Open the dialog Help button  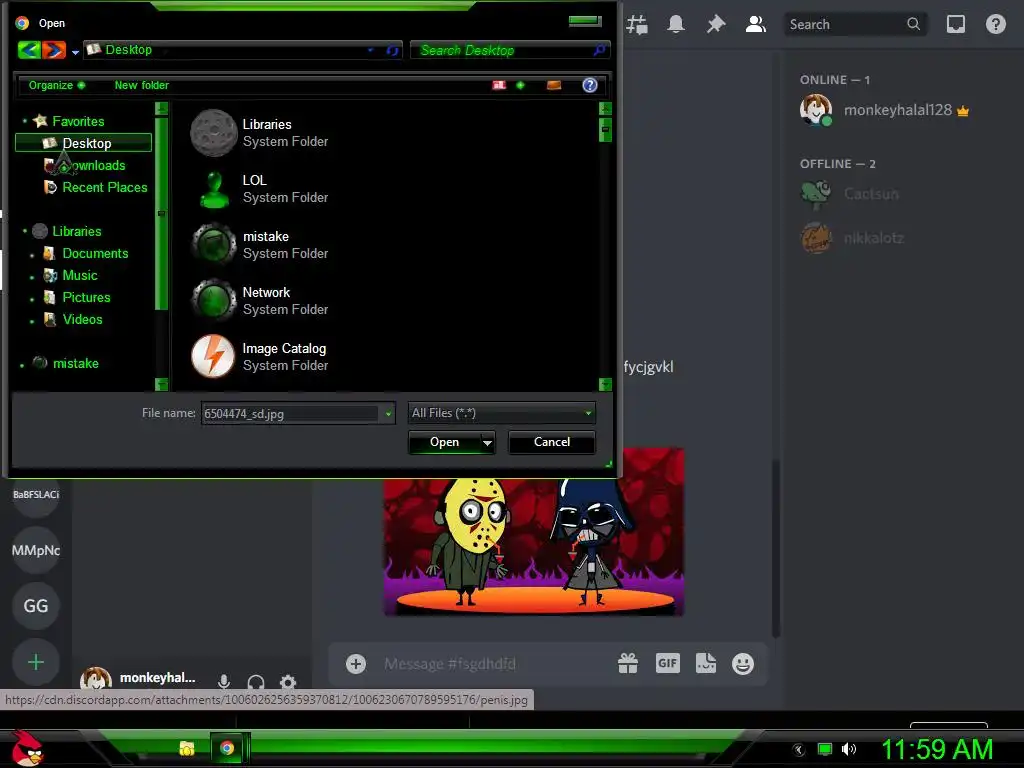[590, 85]
